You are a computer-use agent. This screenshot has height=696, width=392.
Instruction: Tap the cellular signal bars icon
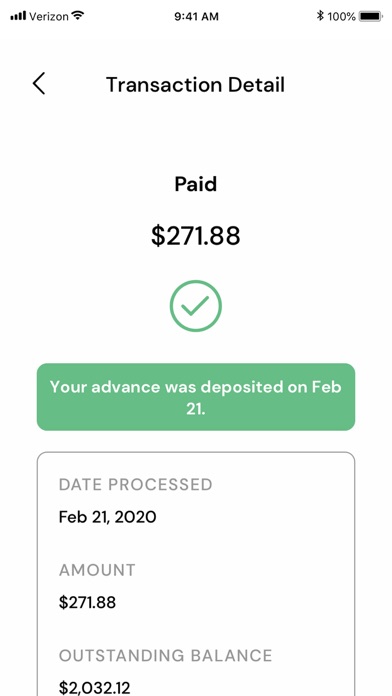18,16
